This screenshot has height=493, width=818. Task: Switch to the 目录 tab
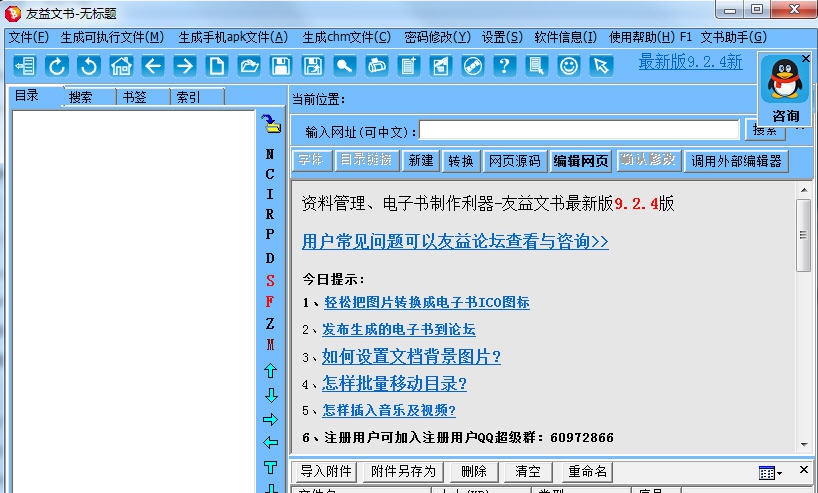(37, 96)
